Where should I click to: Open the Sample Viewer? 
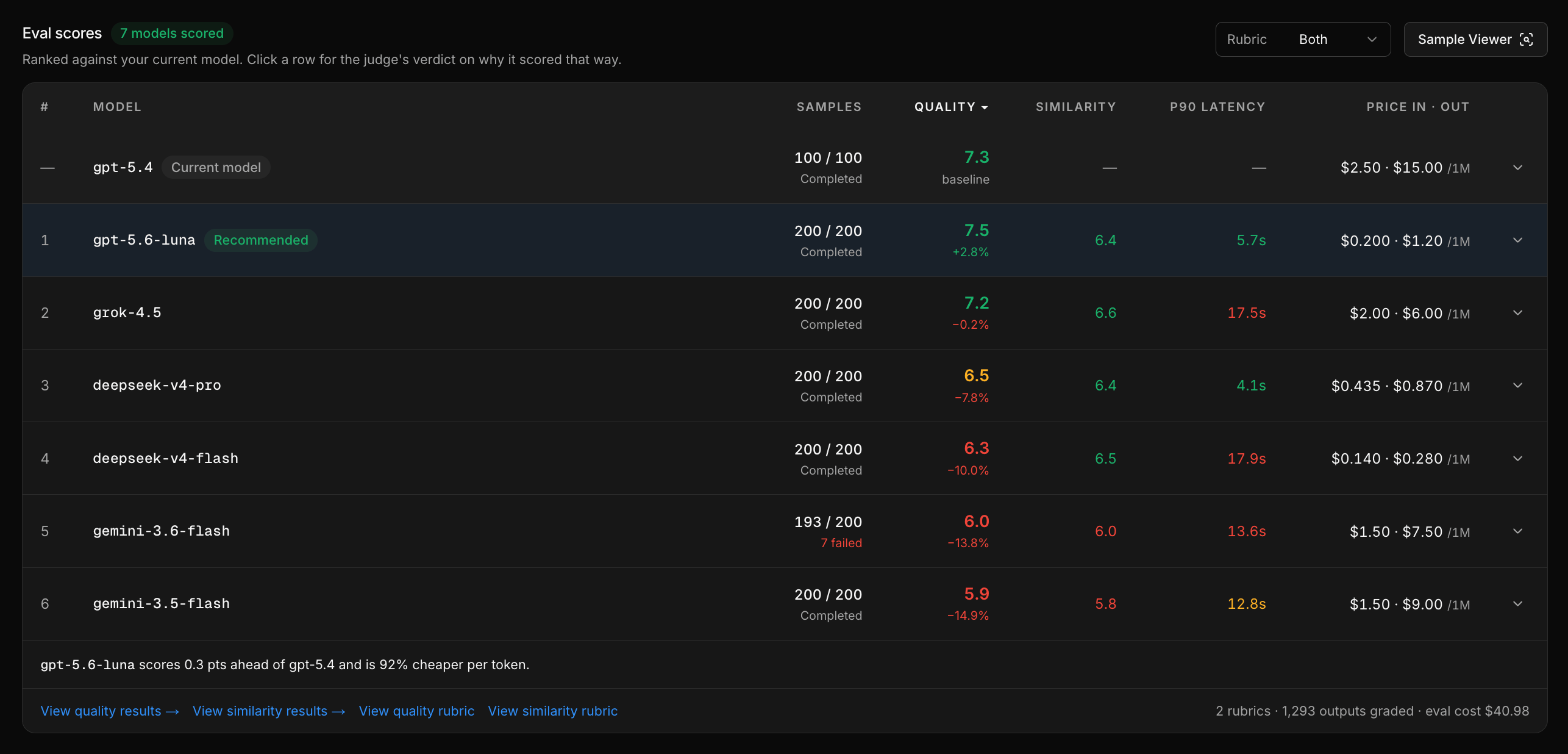tap(1475, 40)
